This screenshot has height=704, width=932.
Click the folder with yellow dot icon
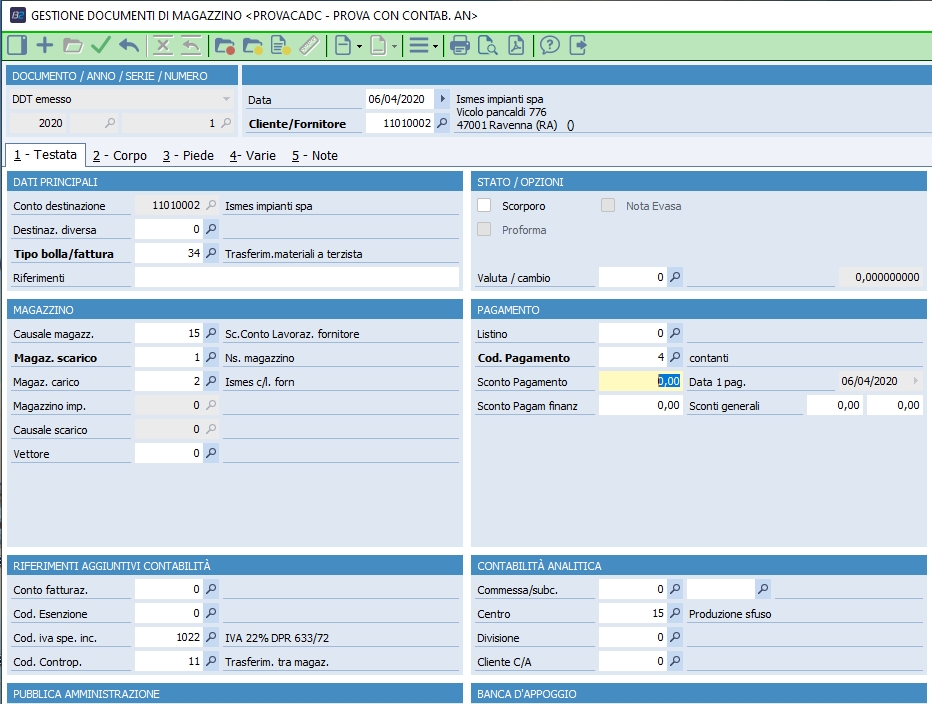click(252, 46)
